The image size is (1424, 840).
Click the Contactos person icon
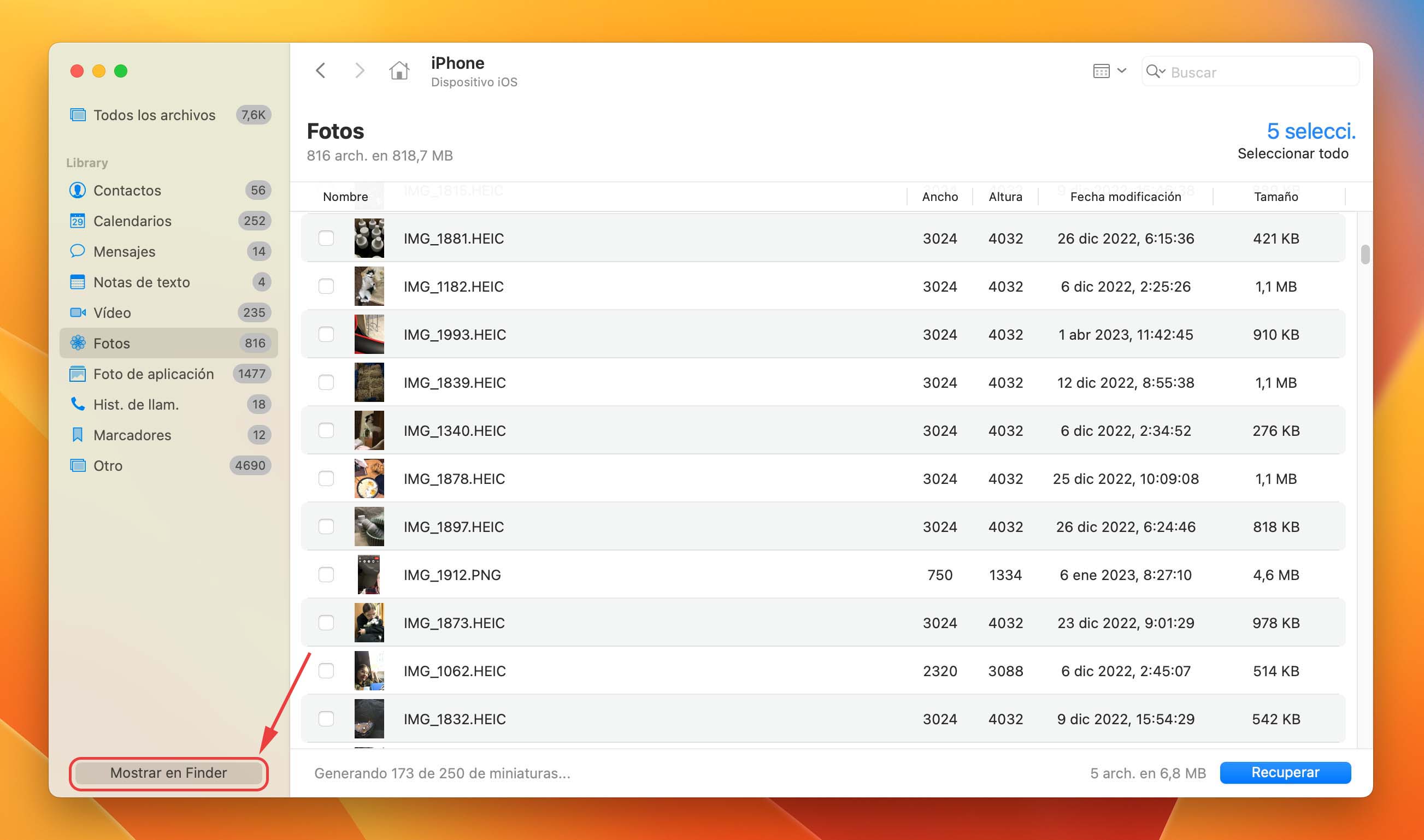pyautogui.click(x=78, y=190)
